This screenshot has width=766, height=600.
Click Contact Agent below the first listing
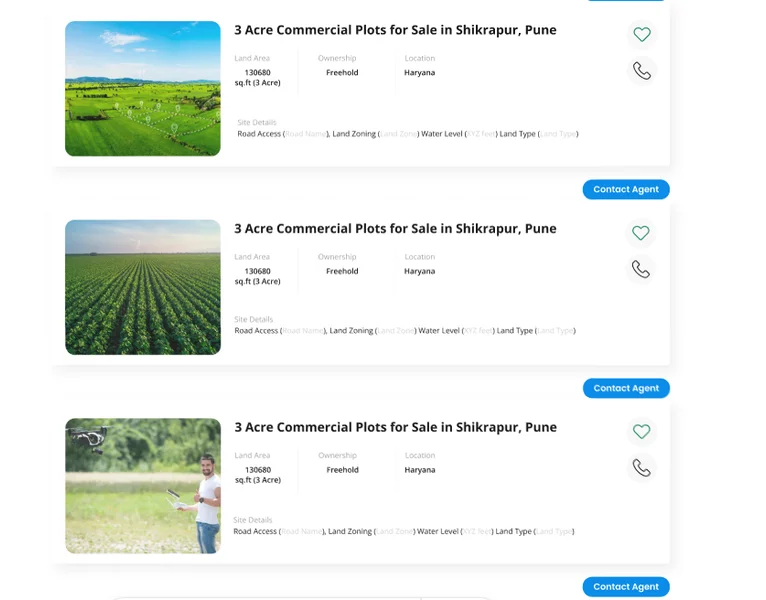pos(626,190)
